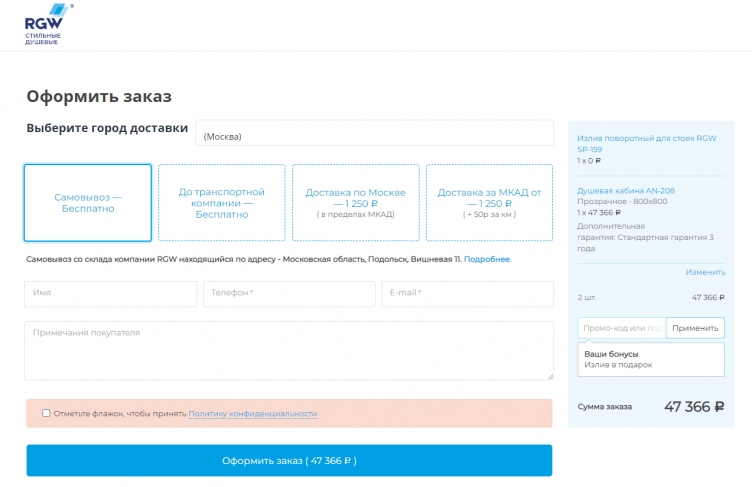The image size is (752, 487).
Task: Click the Выберите город доставки label
Action: (x=107, y=128)
